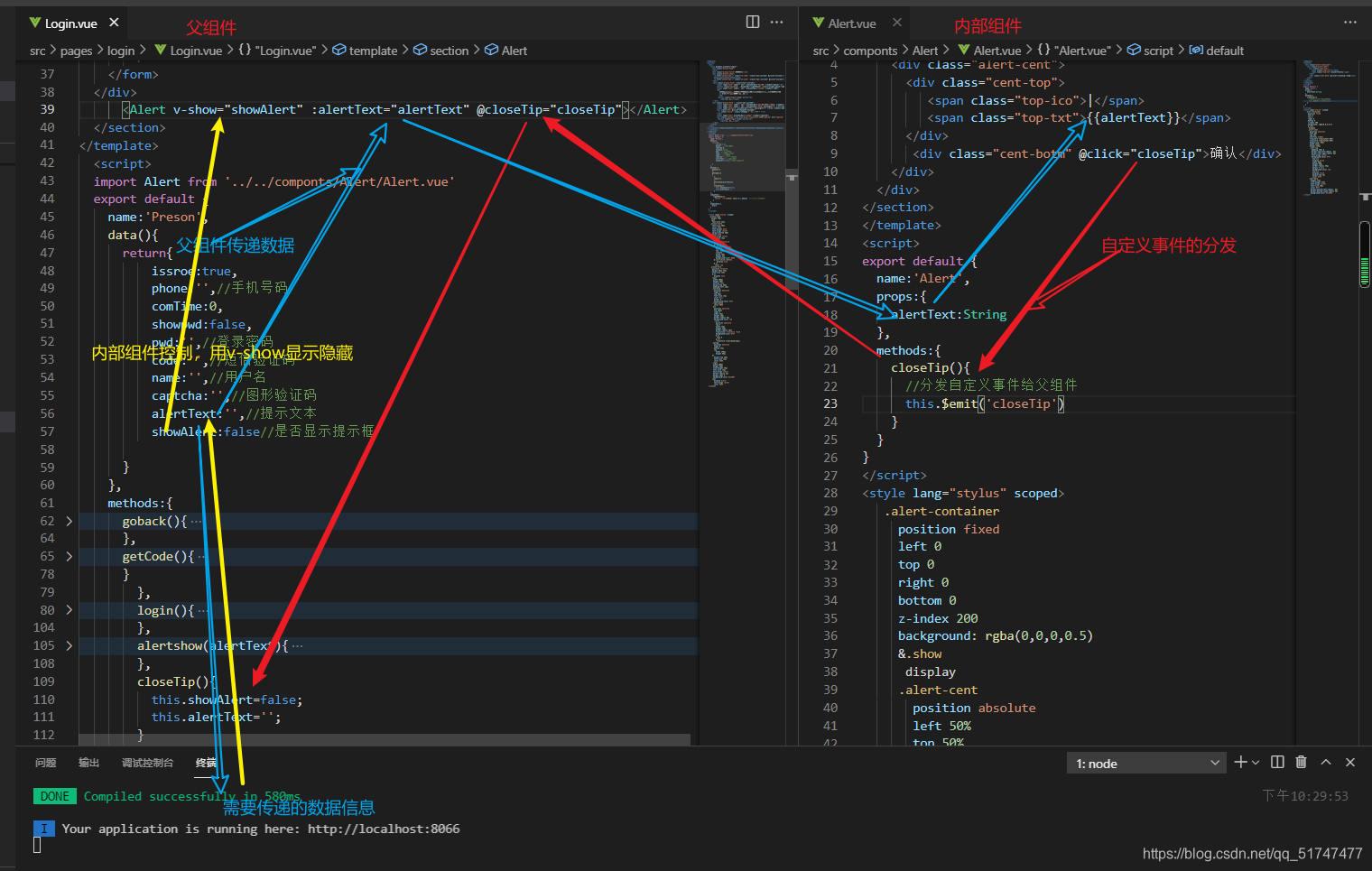Click the Login.vue horizontal scrollbar
This screenshot has width=1372, height=871.
tap(385, 739)
